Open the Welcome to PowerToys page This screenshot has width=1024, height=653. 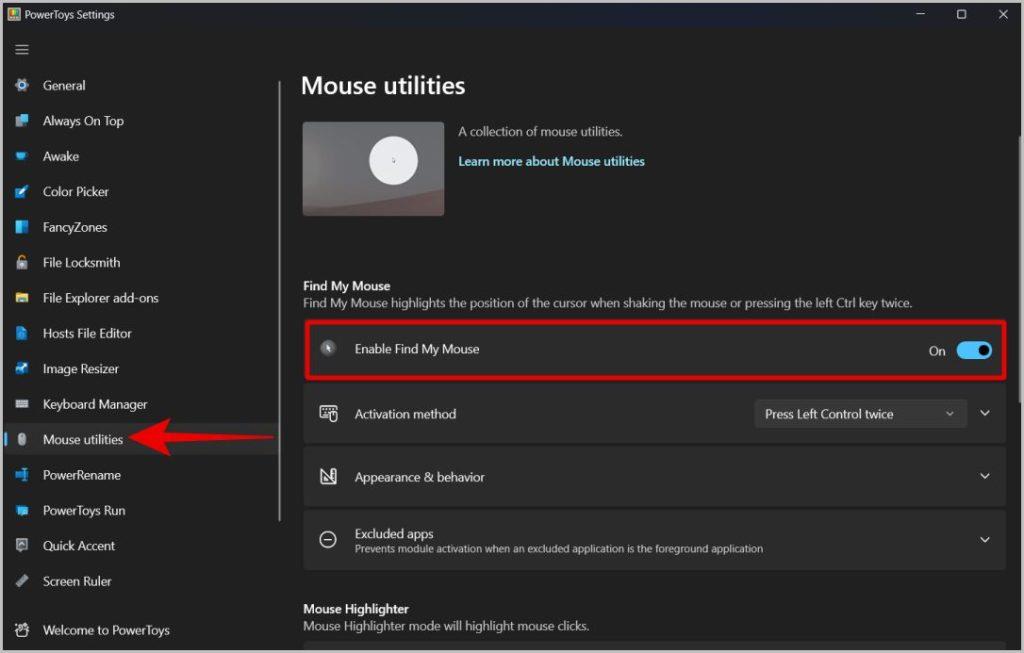pyautogui.click(x=106, y=630)
